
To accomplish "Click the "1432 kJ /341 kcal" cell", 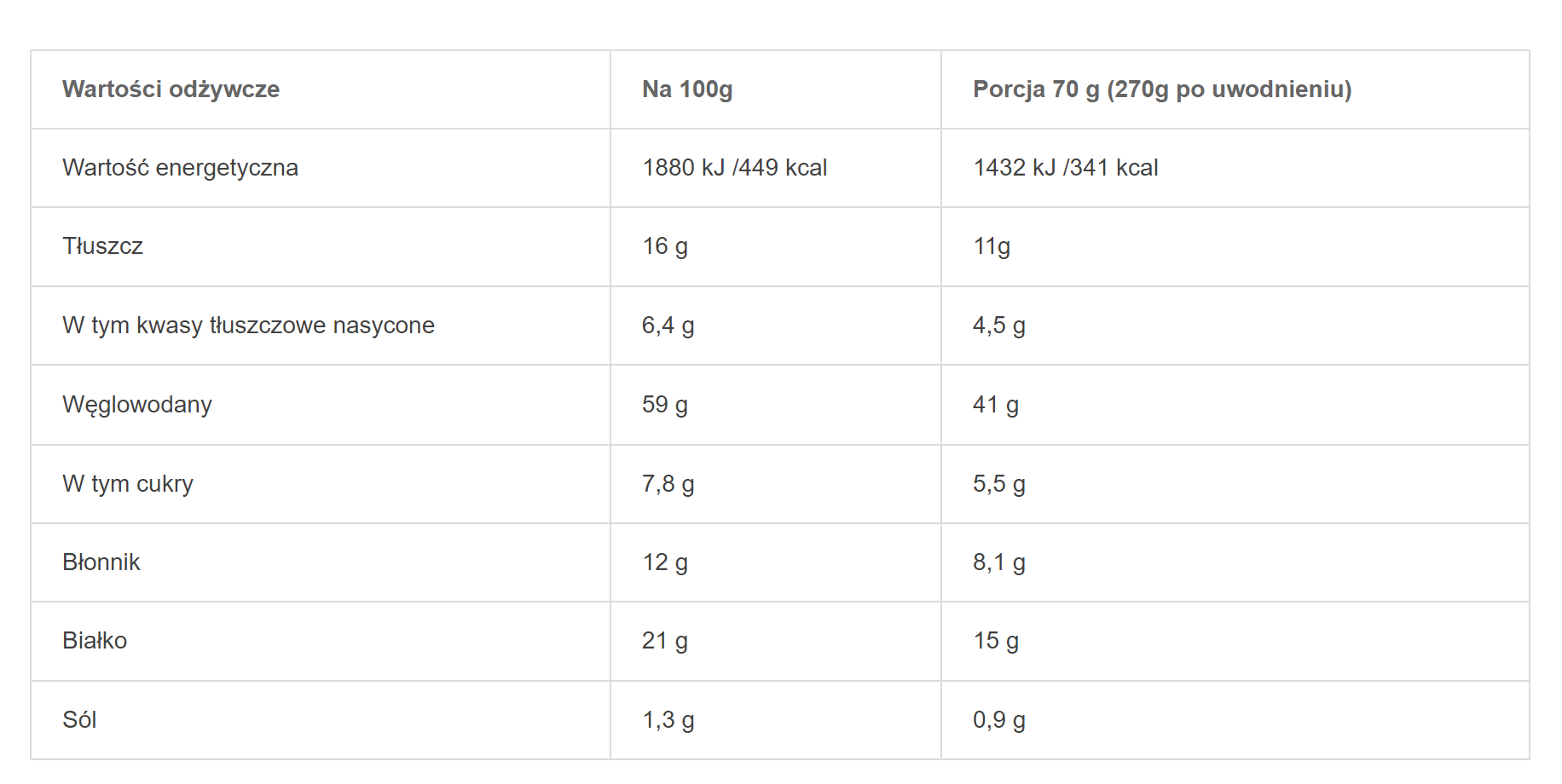I will (x=1065, y=168).
